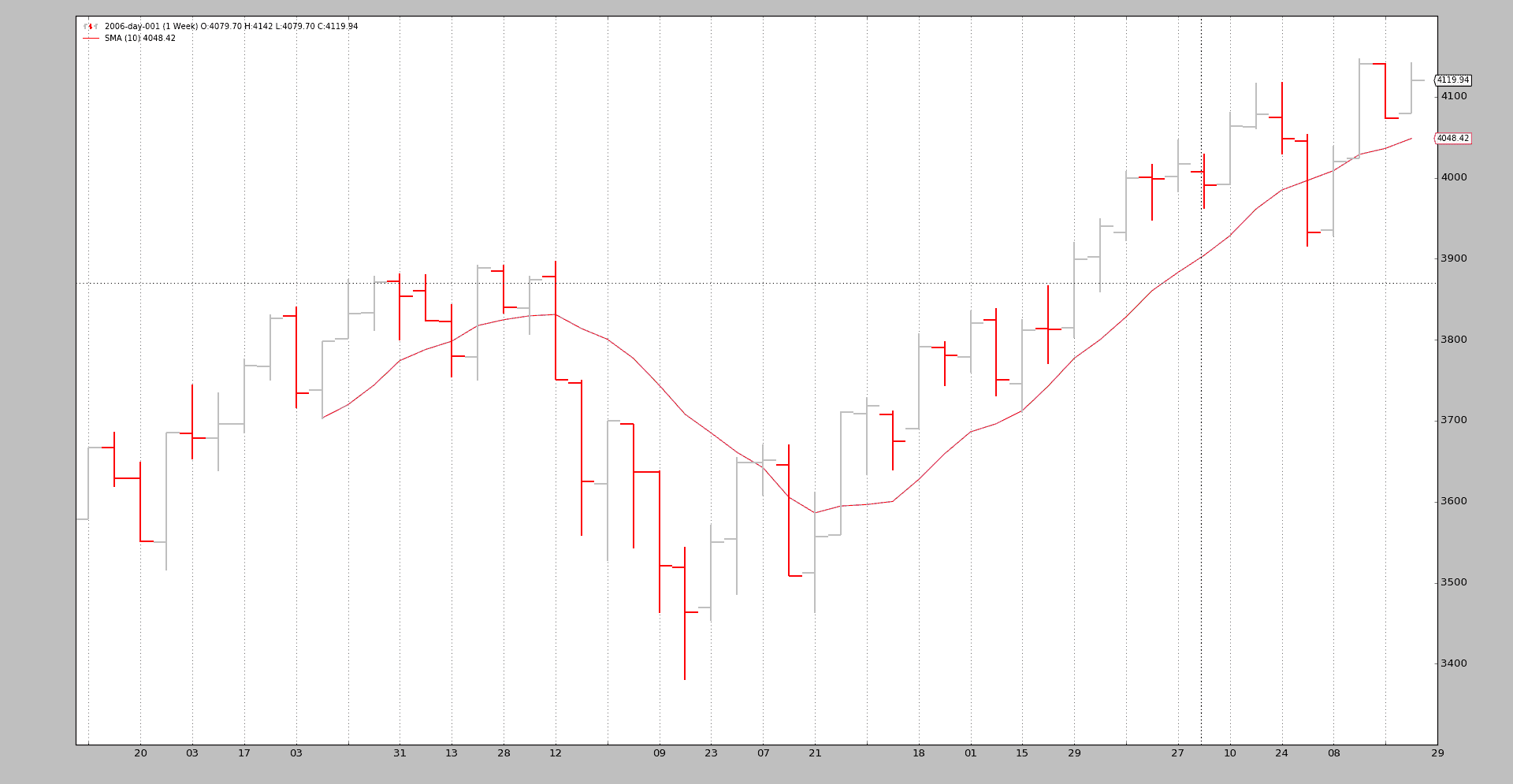Image resolution: width=1513 pixels, height=784 pixels.
Task: Select the SMA (10) 4048.42 legend label
Action: [140, 38]
